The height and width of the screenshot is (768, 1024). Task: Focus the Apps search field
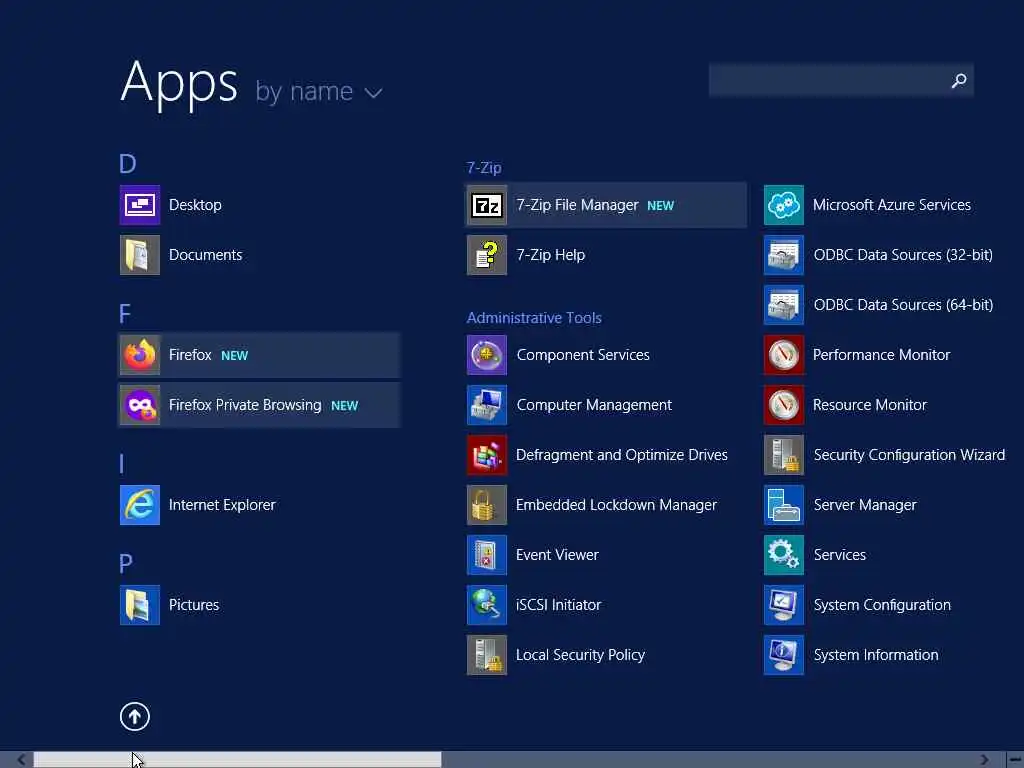point(841,80)
